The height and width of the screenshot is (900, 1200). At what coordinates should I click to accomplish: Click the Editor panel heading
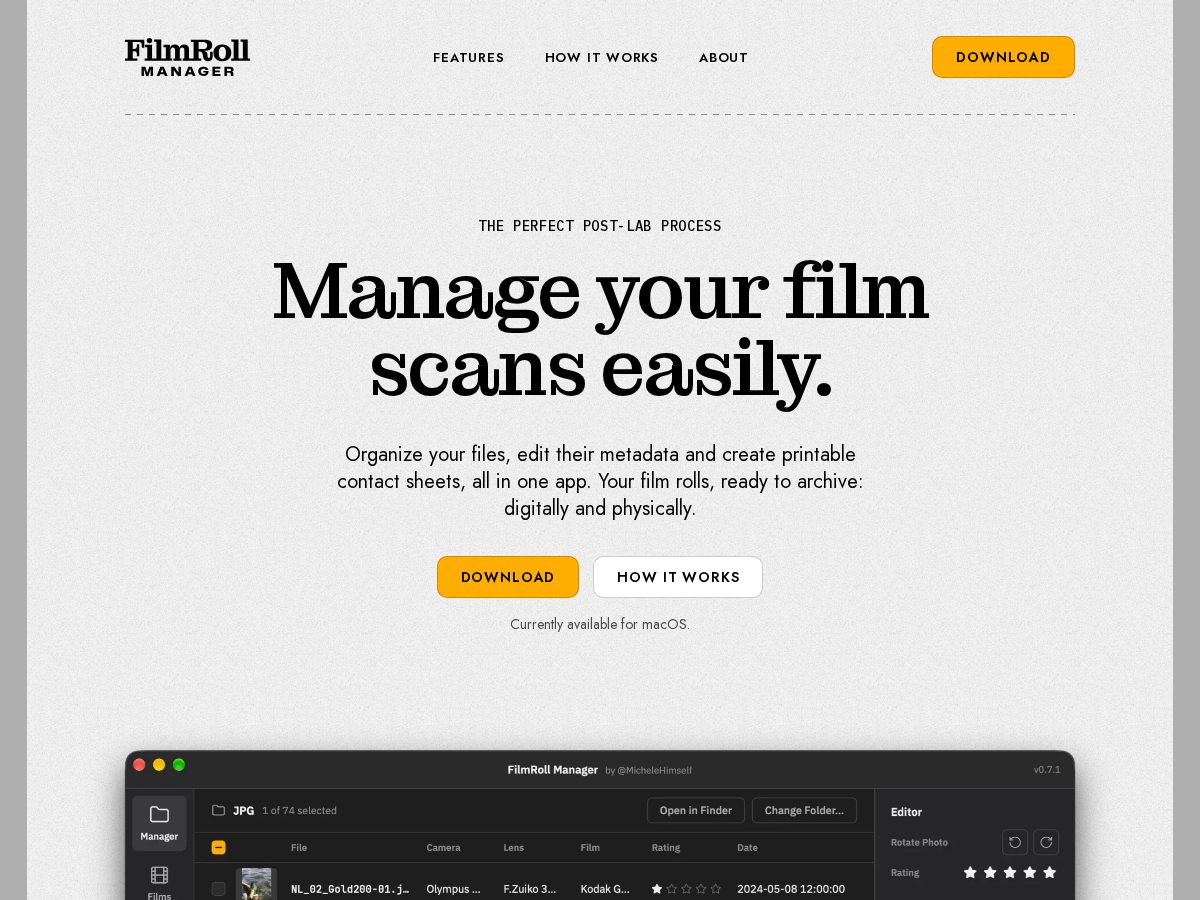pyautogui.click(x=906, y=812)
